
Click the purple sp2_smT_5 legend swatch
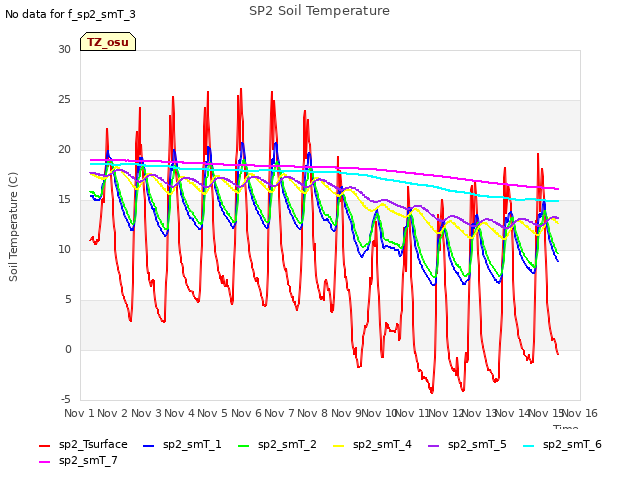pos(433,446)
